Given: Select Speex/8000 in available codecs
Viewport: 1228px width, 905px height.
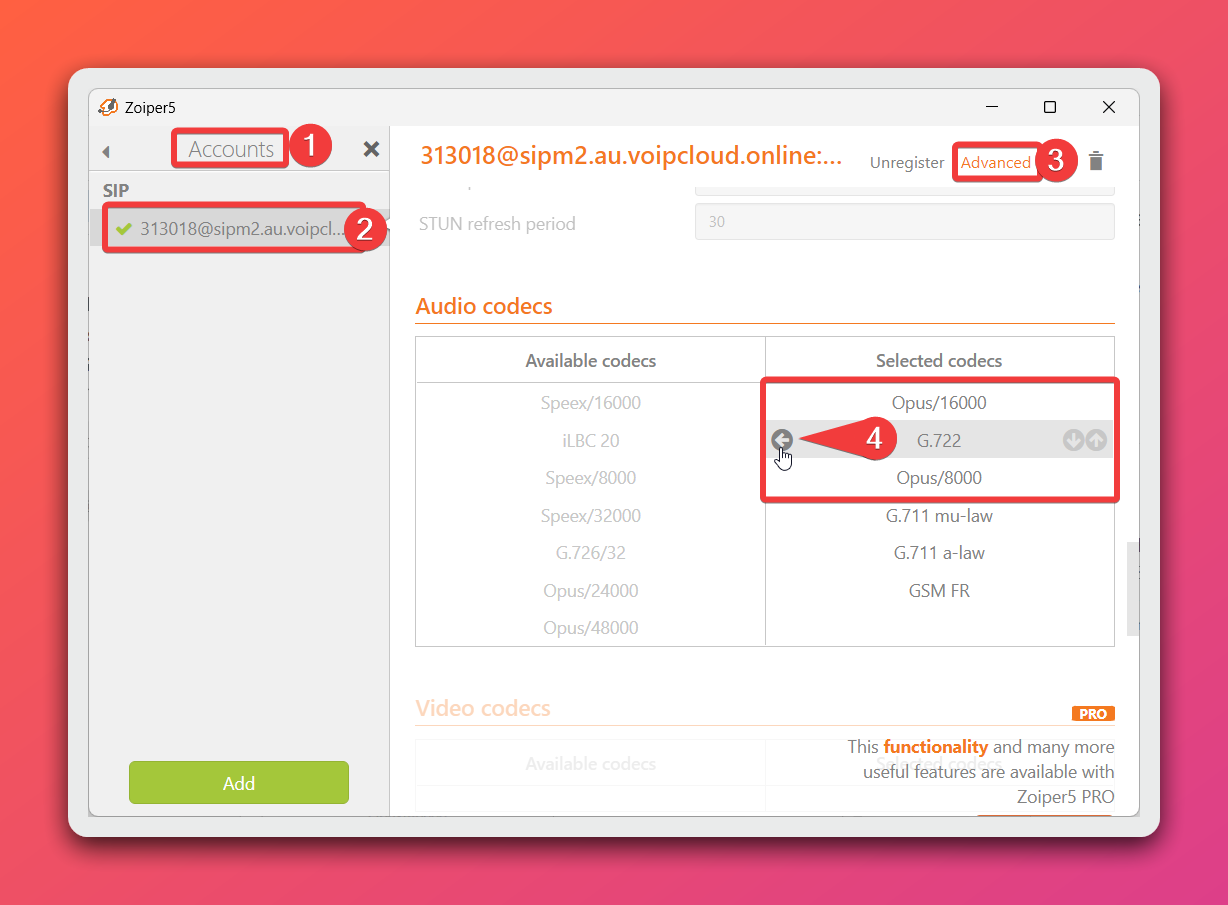Looking at the screenshot, I should pyautogui.click(x=591, y=478).
